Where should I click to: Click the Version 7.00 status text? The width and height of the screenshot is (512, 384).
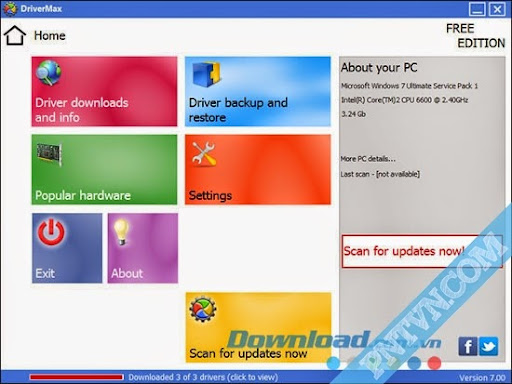[482, 378]
